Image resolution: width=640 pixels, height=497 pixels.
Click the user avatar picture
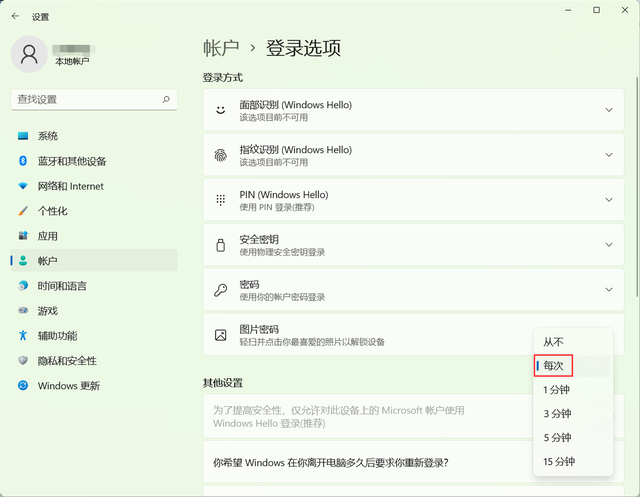click(x=29, y=54)
